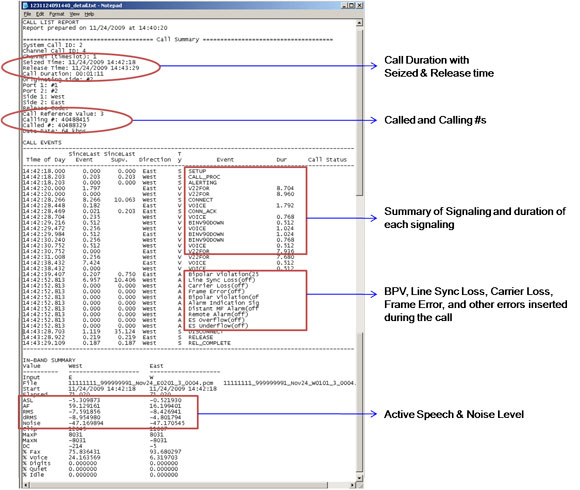
Task: Click the 'CALL_PROC' event entry
Action: (204, 177)
